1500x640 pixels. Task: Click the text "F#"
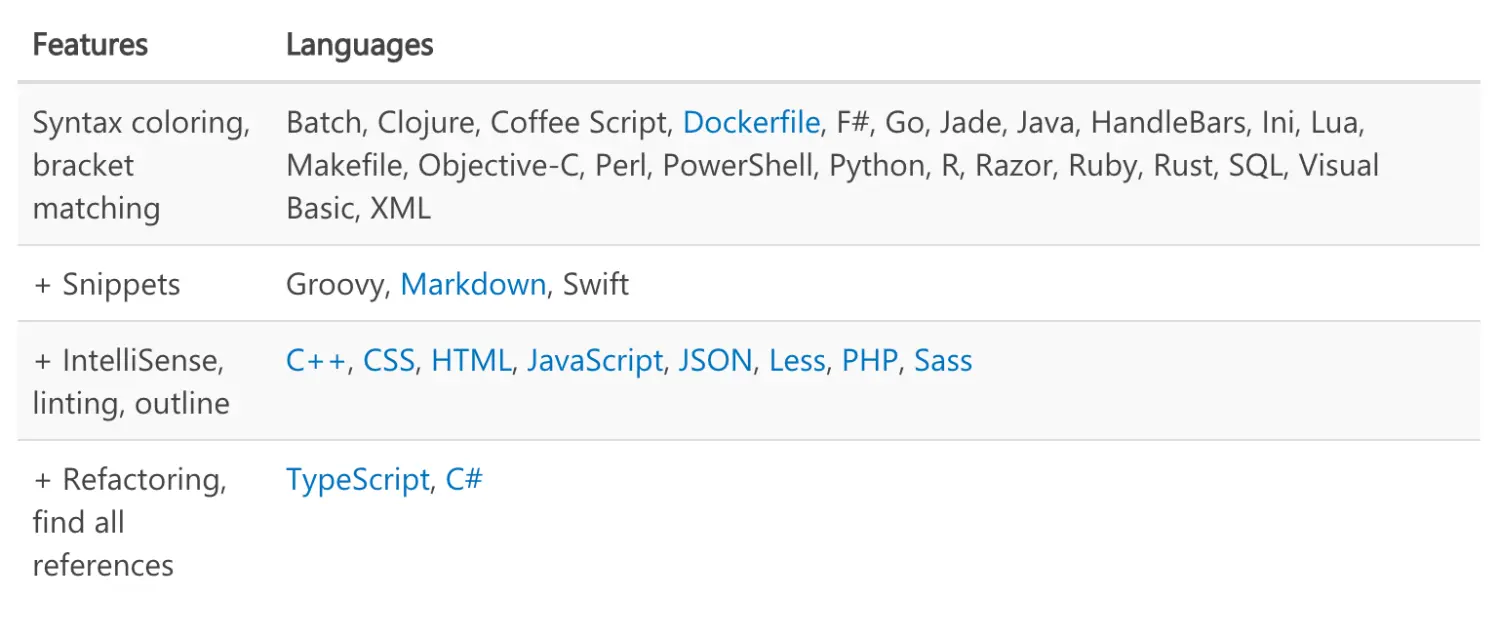point(854,123)
